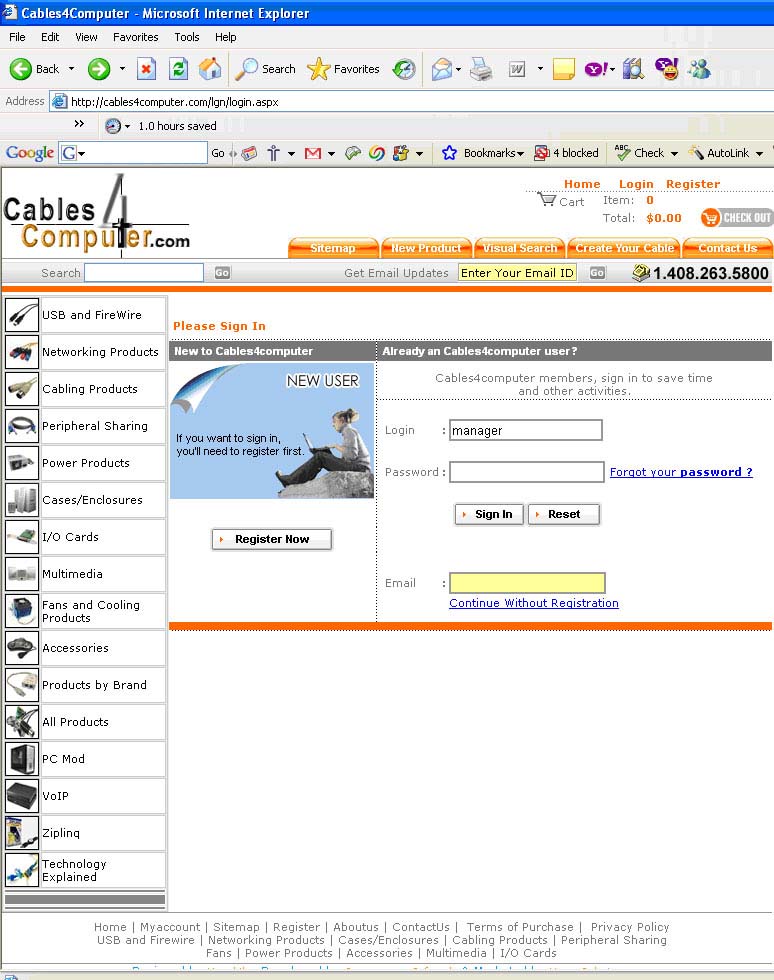The height and width of the screenshot is (980, 774).
Task: Follow the Forgot your password link
Action: pyautogui.click(x=681, y=472)
